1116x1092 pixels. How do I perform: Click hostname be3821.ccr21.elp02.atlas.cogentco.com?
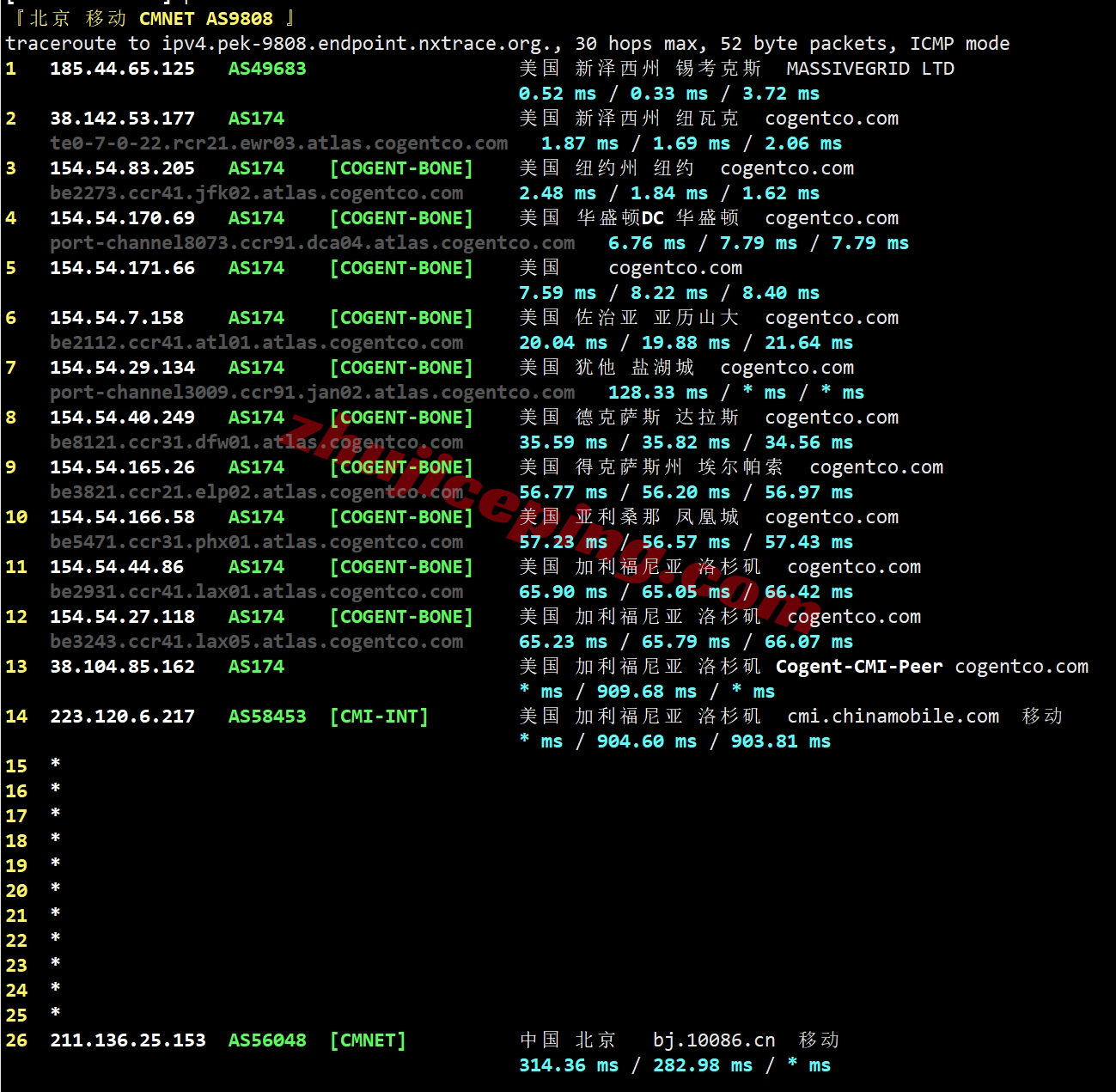[256, 492]
